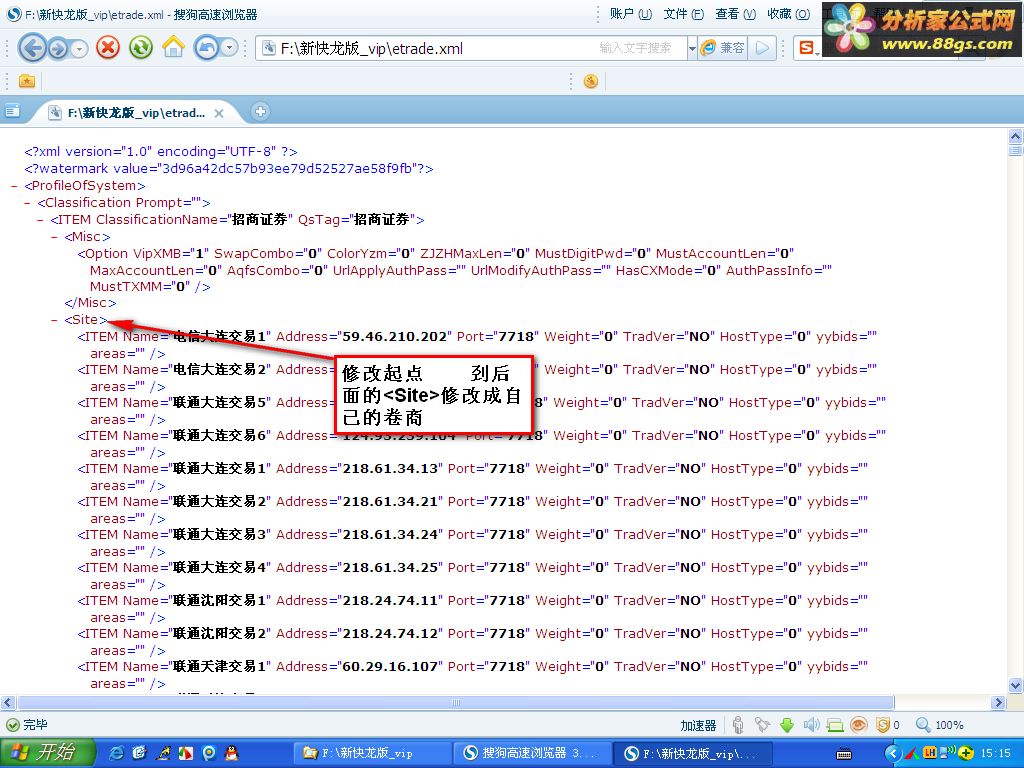Click the grey figure icon in status bar
The width and height of the screenshot is (1024, 768).
738,725
